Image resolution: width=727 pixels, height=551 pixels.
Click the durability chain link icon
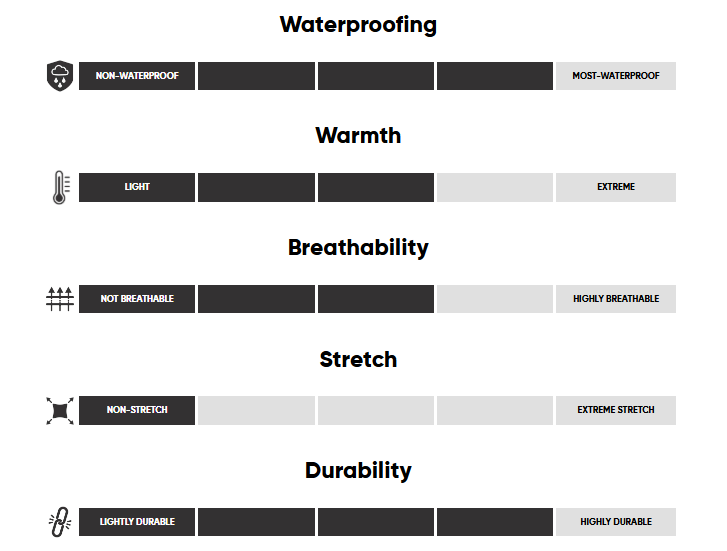coord(60,521)
